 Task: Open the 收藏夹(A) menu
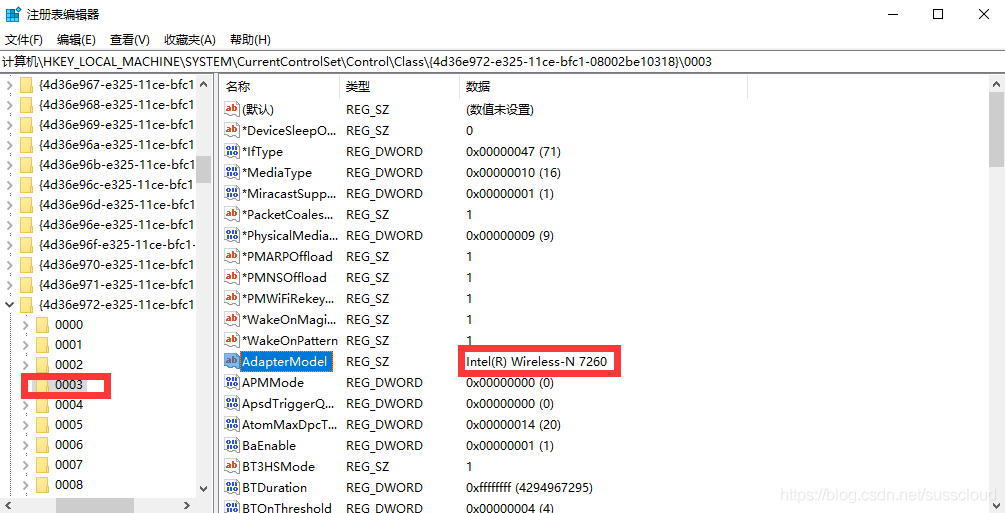190,40
